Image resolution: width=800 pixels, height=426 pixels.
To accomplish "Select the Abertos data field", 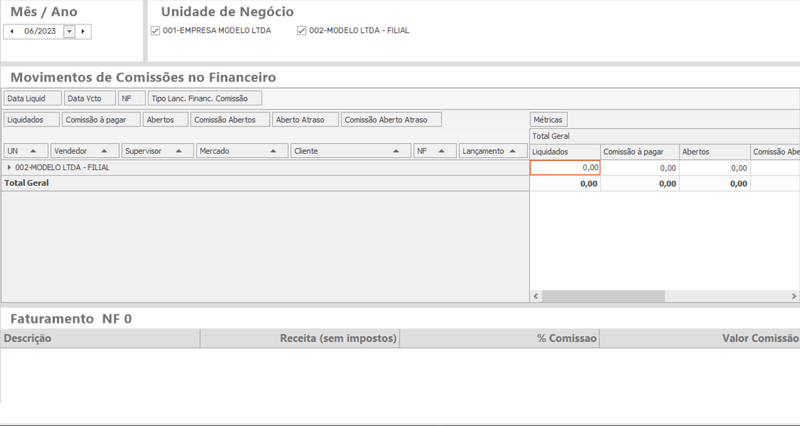I will coord(165,120).
